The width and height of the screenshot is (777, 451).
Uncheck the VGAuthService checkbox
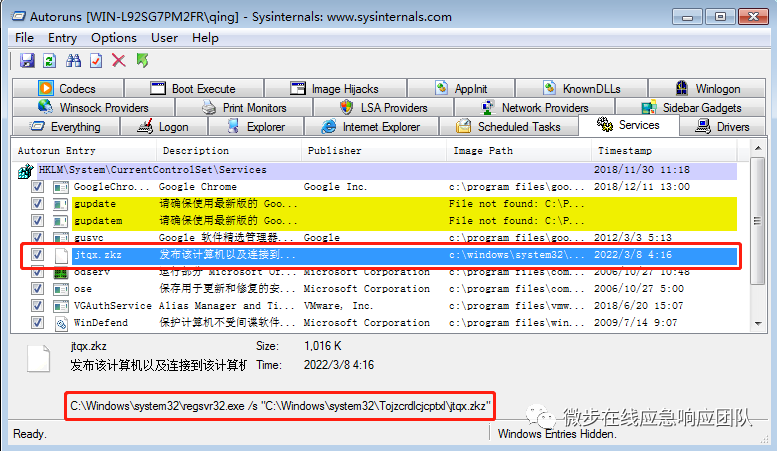pos(37,306)
